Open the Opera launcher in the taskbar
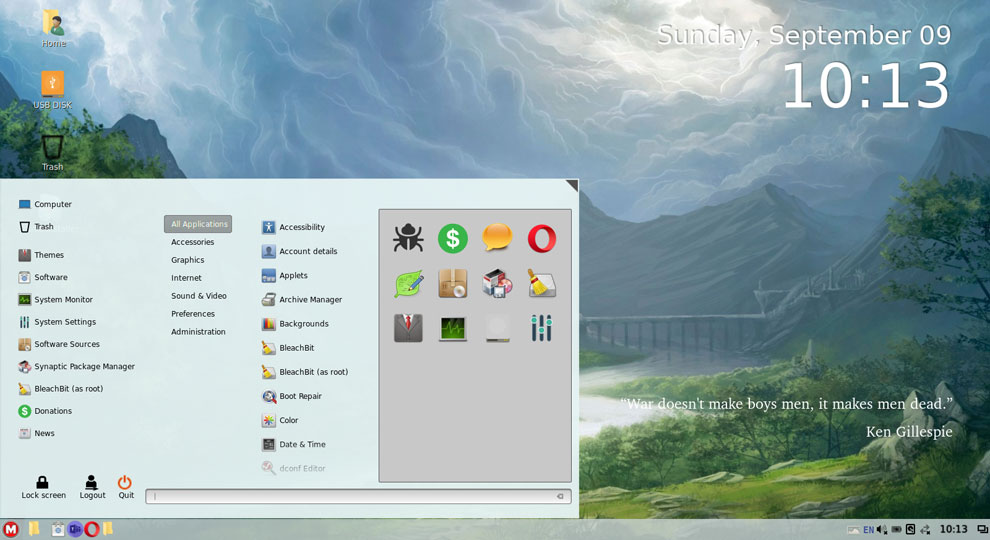The width and height of the screenshot is (990, 540). (92, 529)
